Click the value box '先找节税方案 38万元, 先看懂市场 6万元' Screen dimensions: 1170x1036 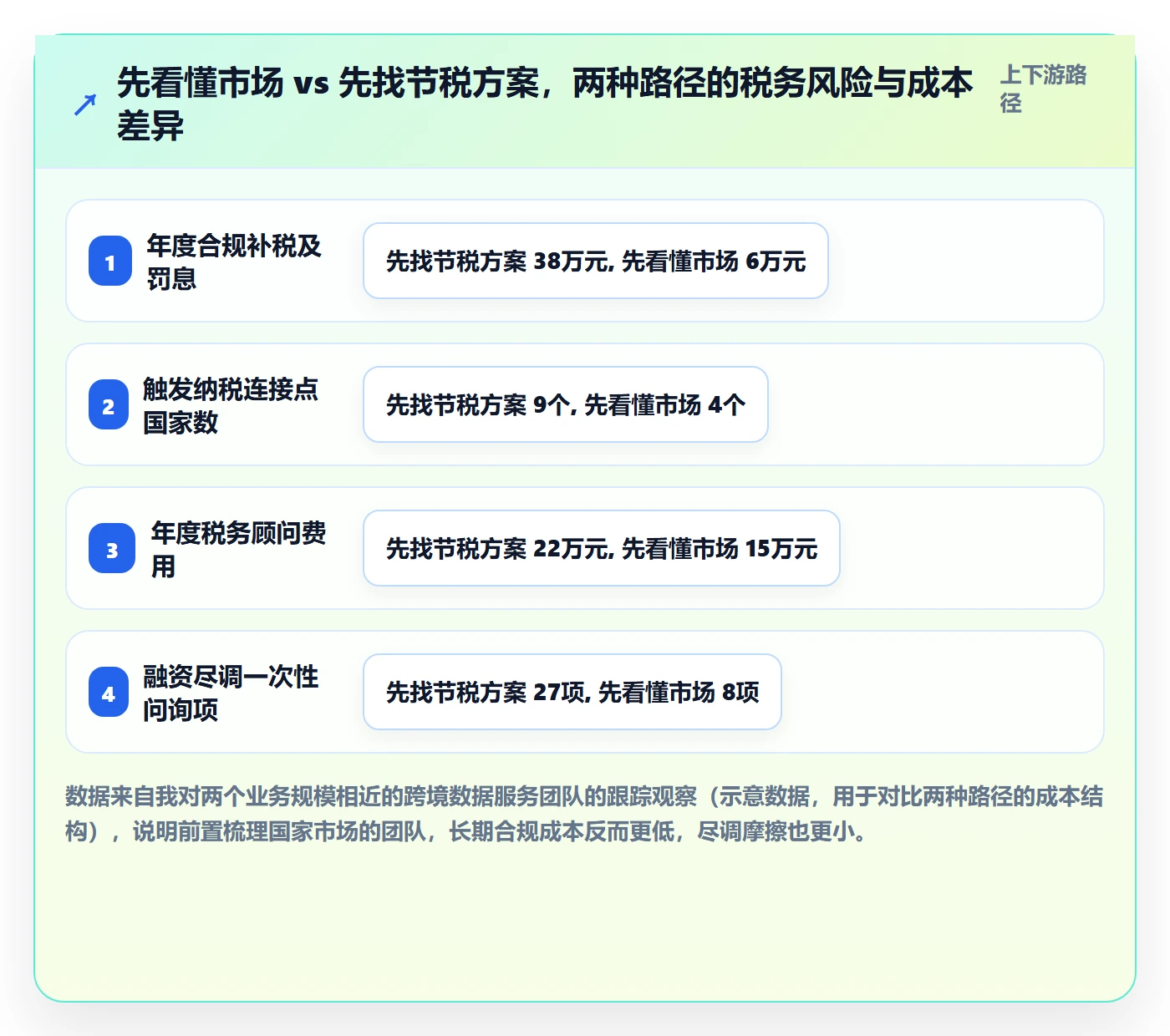[x=596, y=261]
